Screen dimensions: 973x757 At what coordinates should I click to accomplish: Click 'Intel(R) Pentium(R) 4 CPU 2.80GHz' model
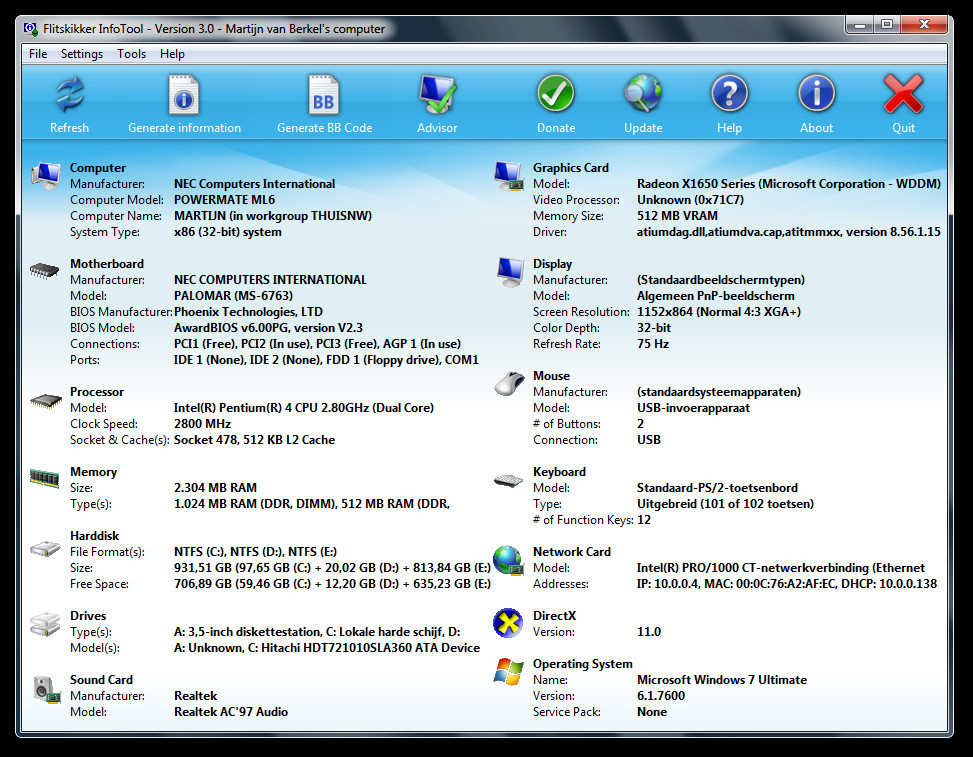271,408
